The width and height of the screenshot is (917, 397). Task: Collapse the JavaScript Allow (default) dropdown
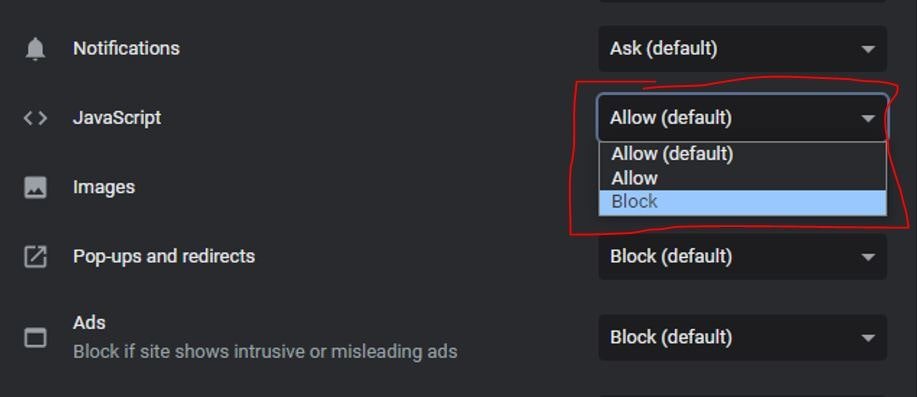point(742,118)
